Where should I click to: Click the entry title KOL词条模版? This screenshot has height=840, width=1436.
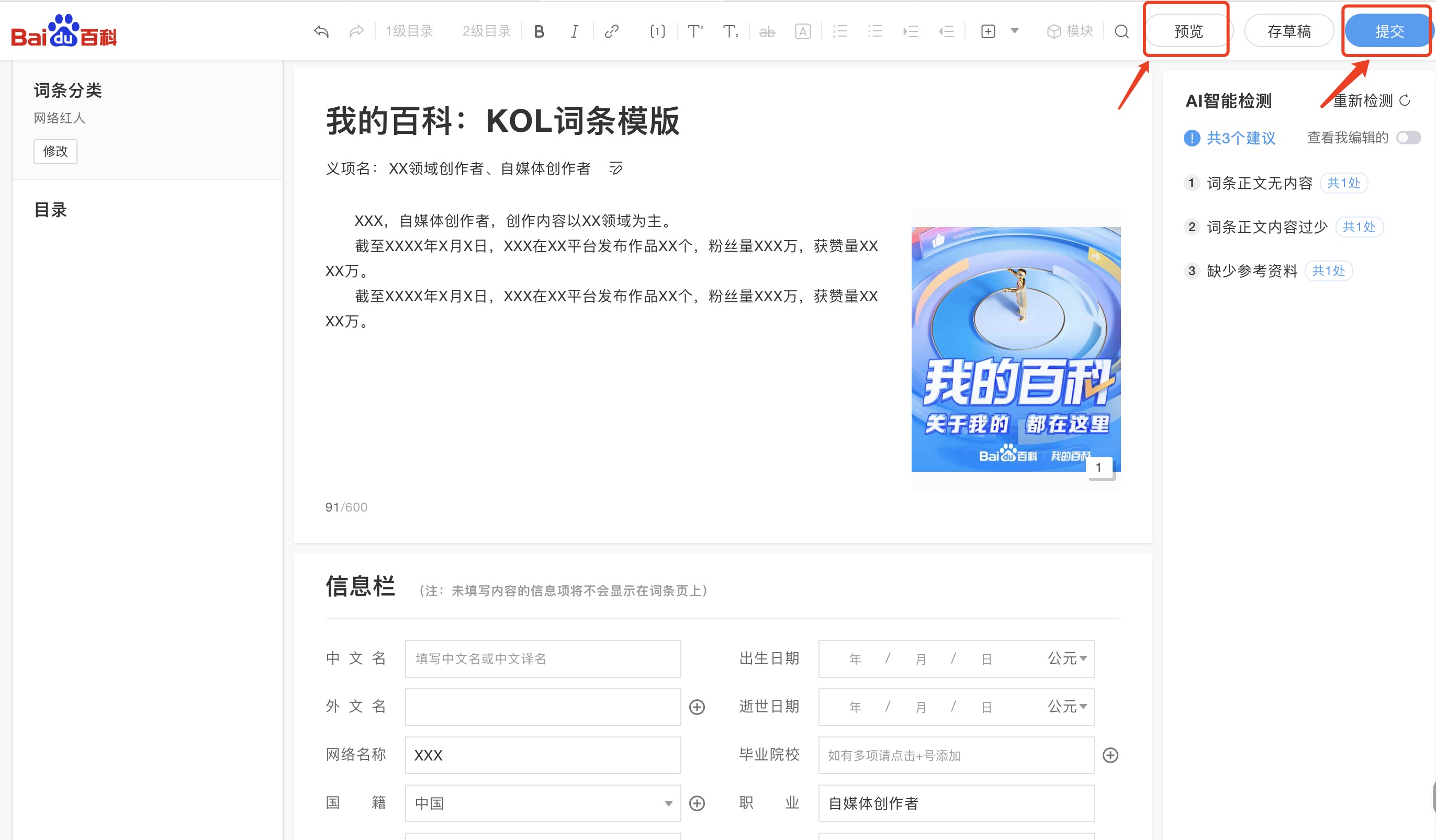(502, 121)
